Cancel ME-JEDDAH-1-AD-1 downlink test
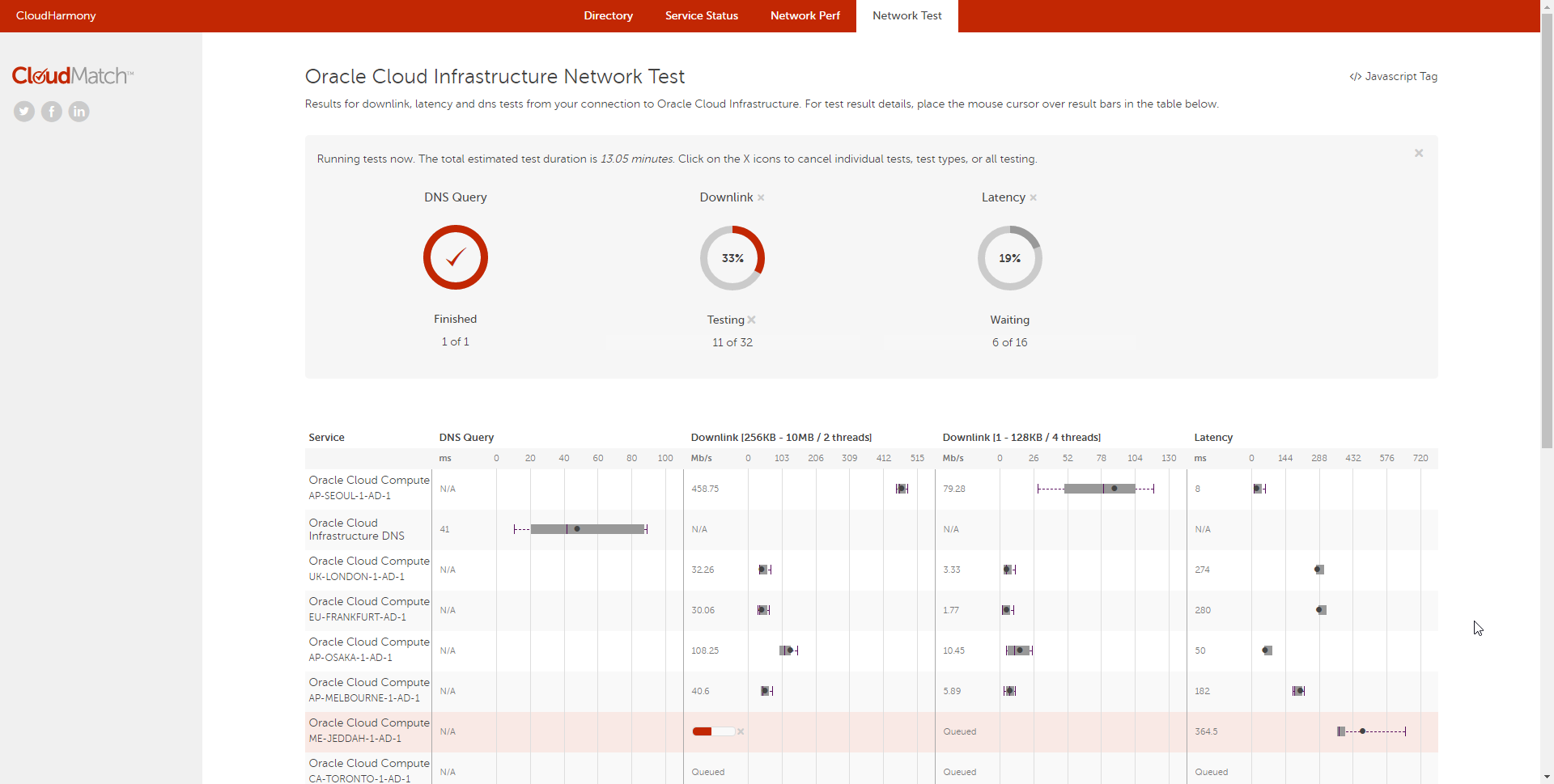This screenshot has height=784, width=1554. pos(741,731)
